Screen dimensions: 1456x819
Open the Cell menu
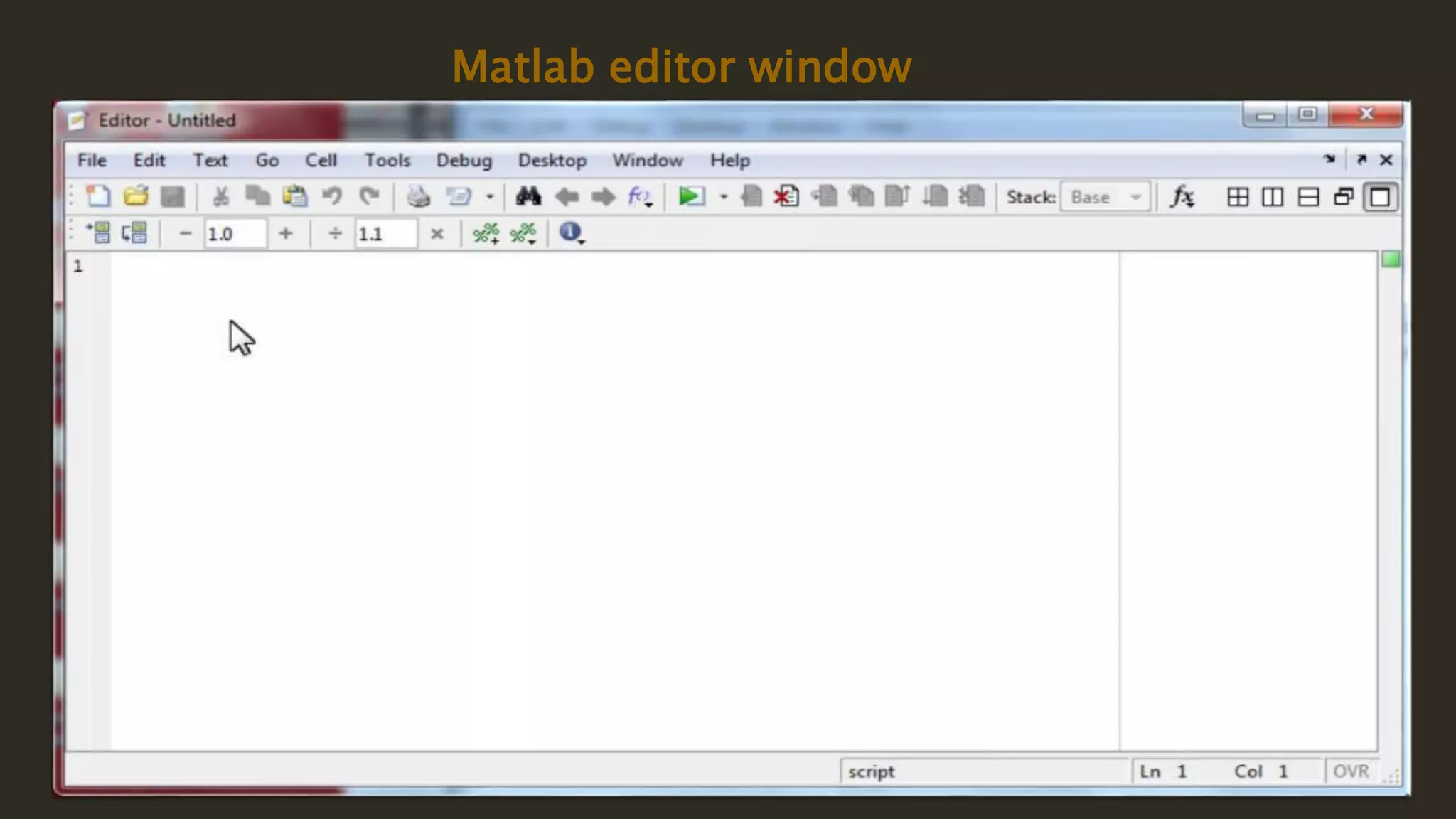click(x=321, y=161)
